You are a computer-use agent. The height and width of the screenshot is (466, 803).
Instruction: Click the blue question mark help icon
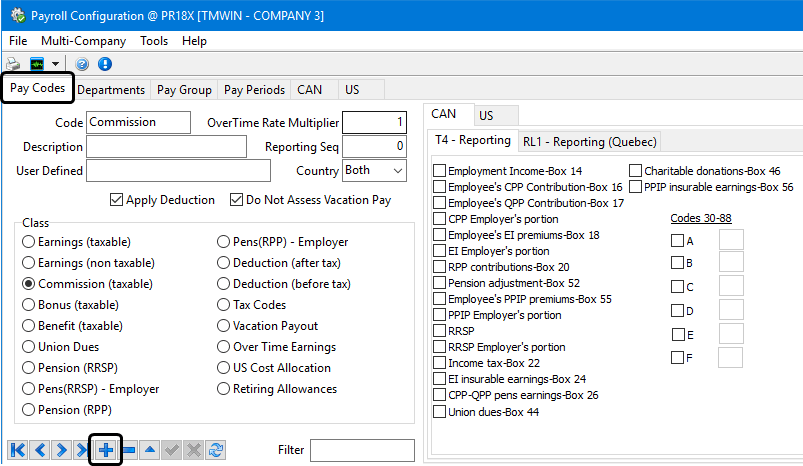(x=82, y=64)
